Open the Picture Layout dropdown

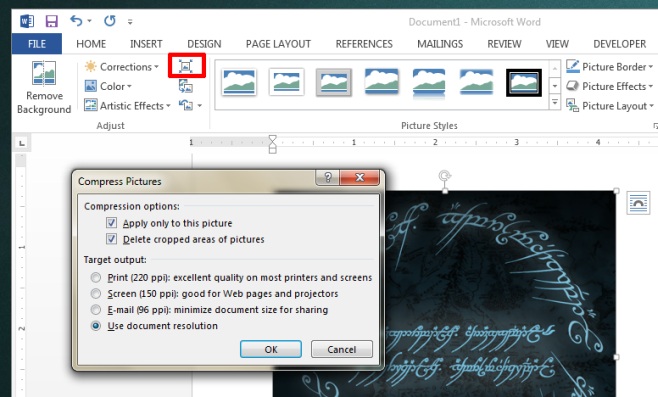(609, 106)
